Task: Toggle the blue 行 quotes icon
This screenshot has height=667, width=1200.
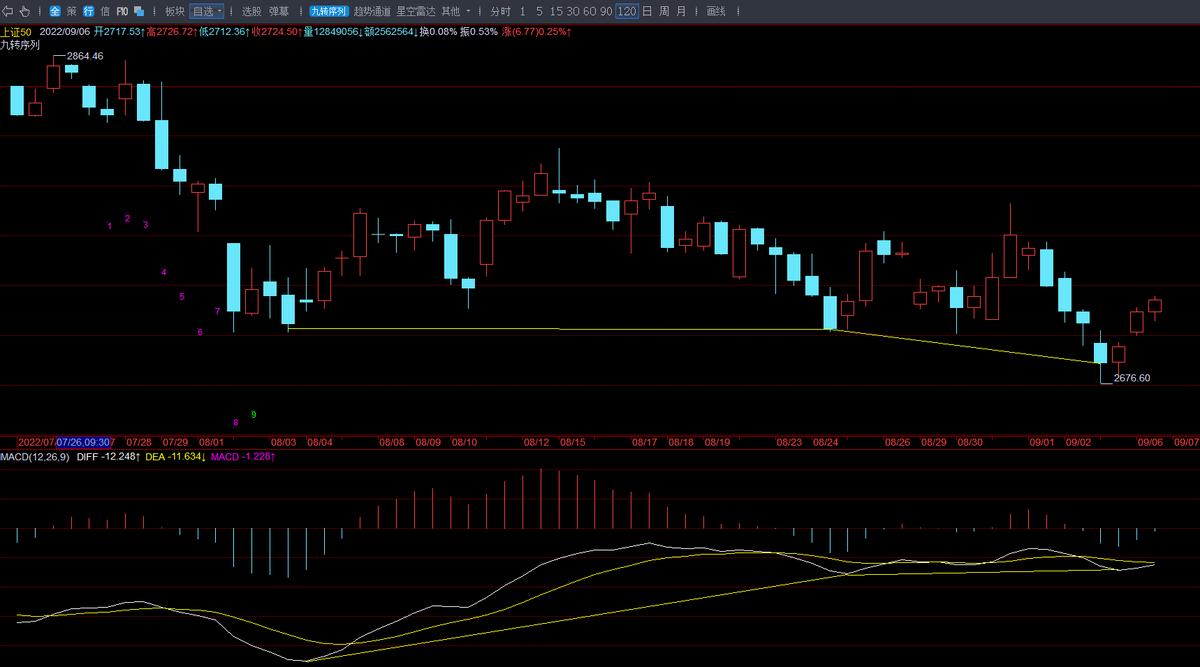Action: click(88, 11)
